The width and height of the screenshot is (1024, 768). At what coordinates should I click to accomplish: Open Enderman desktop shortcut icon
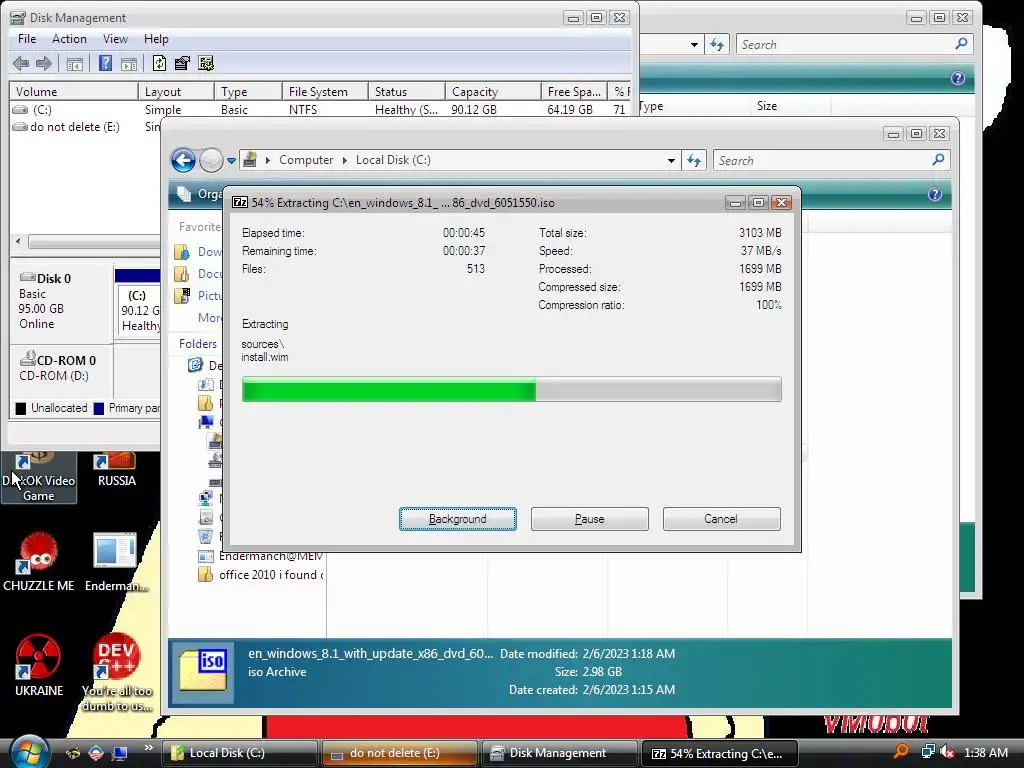116,563
